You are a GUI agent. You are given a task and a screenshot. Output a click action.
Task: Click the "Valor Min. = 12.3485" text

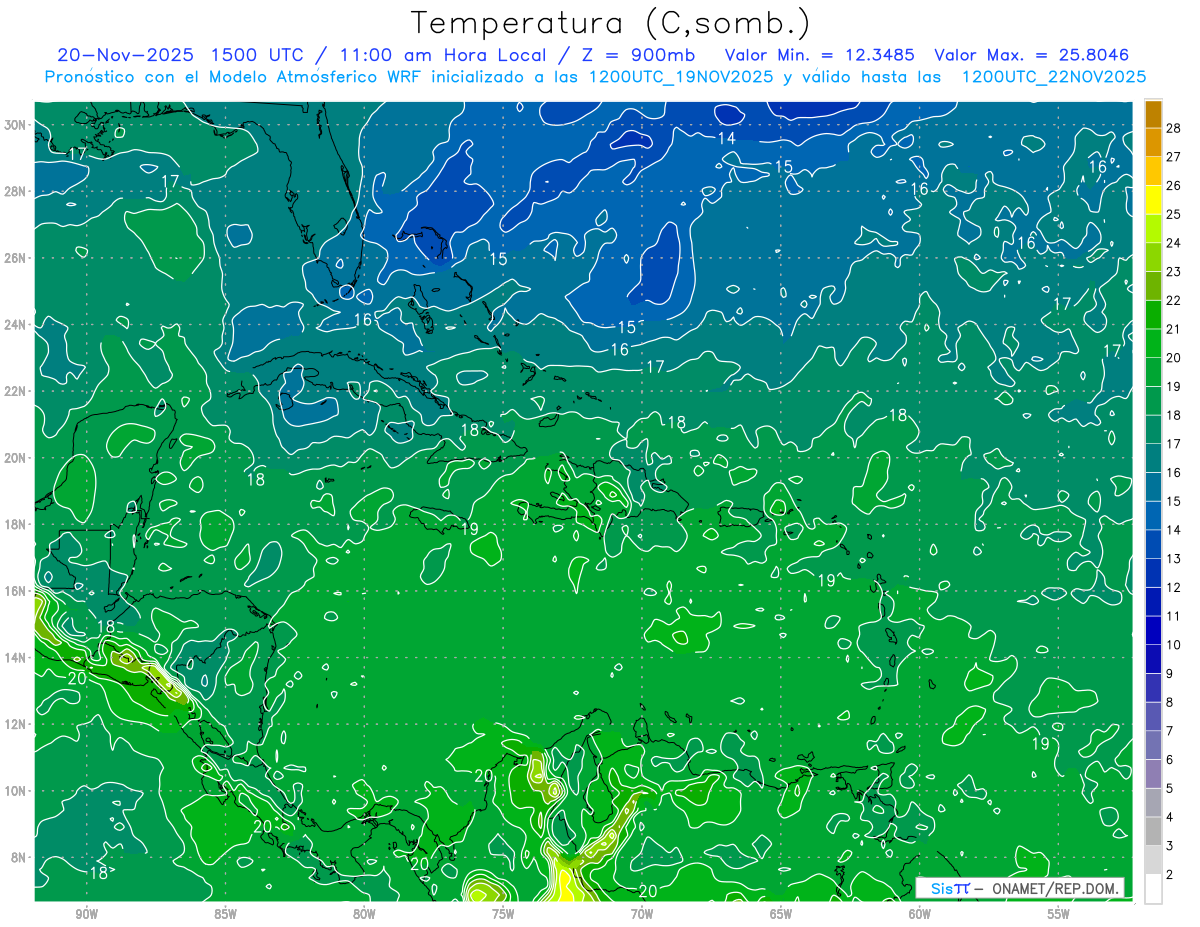[819, 55]
